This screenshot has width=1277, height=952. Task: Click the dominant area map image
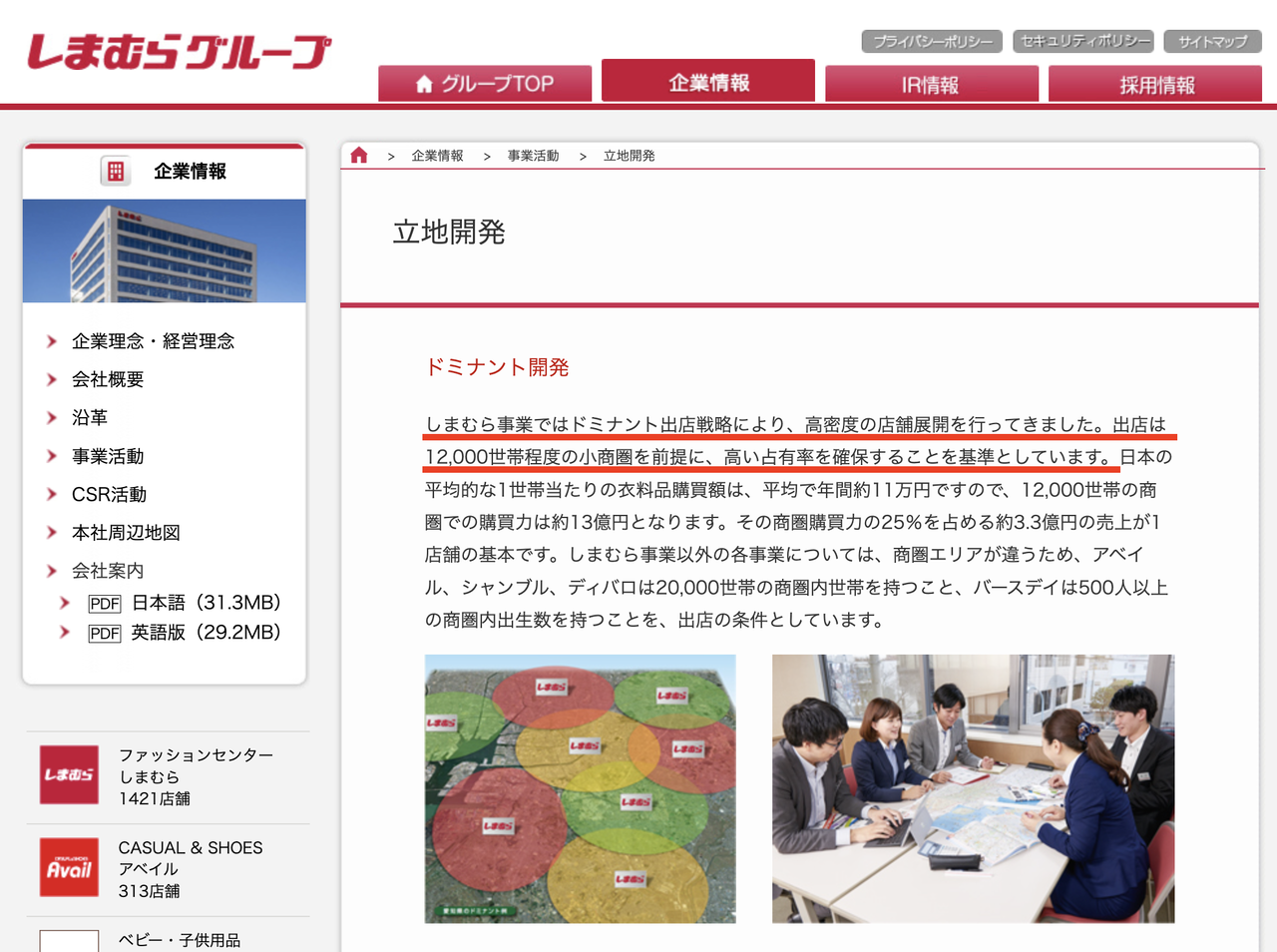pos(580,788)
